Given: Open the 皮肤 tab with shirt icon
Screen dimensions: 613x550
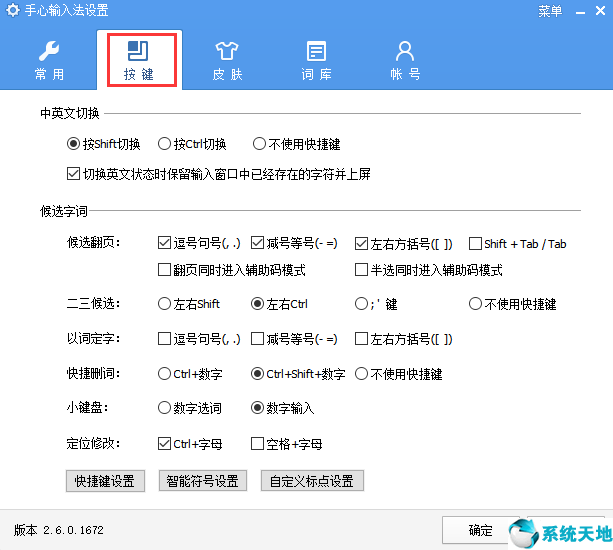Looking at the screenshot, I should (228, 60).
